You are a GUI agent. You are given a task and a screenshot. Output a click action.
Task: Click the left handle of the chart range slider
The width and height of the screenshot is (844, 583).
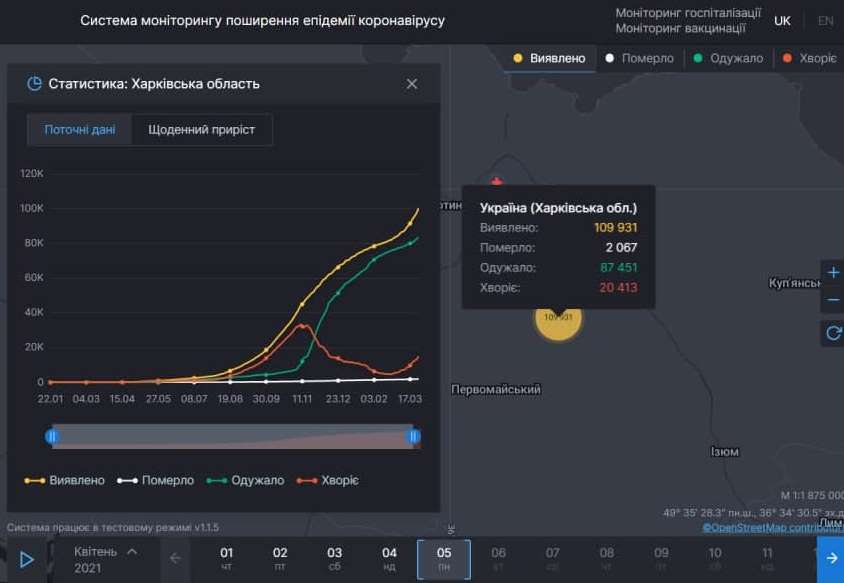pos(51,436)
